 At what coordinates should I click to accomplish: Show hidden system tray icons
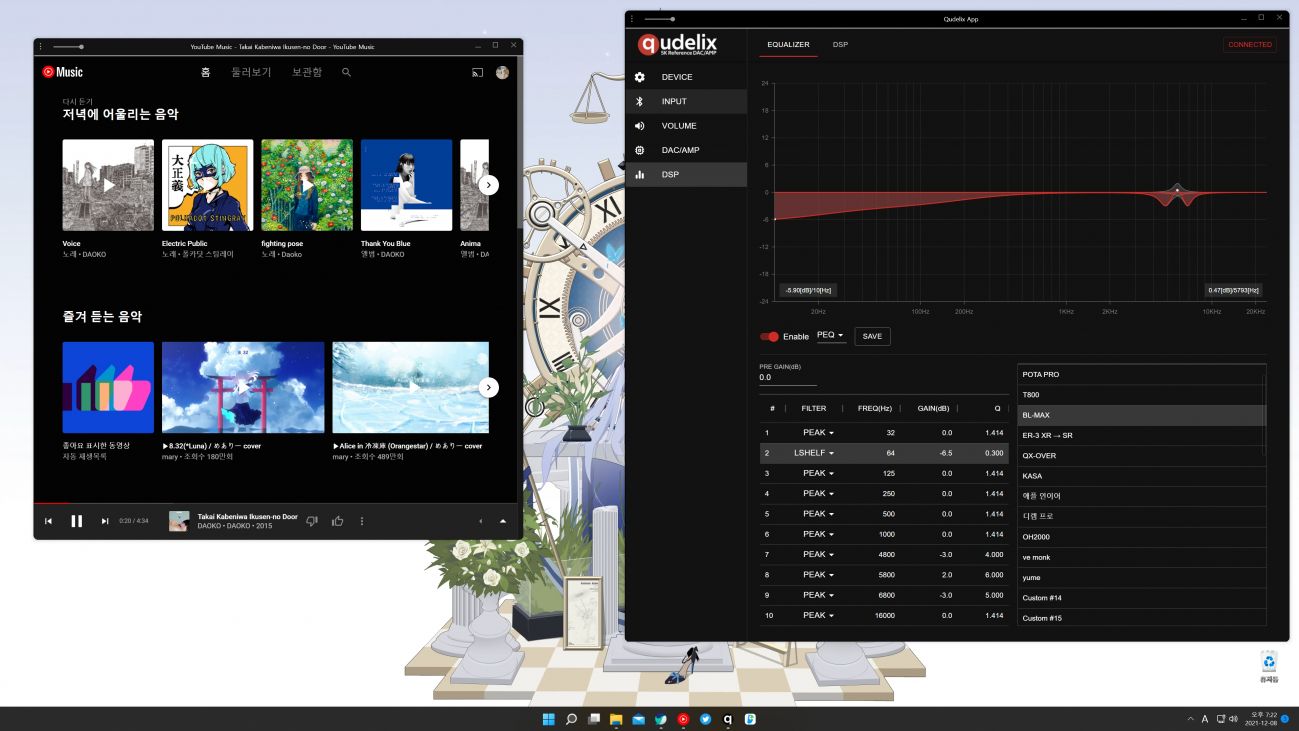point(1190,718)
